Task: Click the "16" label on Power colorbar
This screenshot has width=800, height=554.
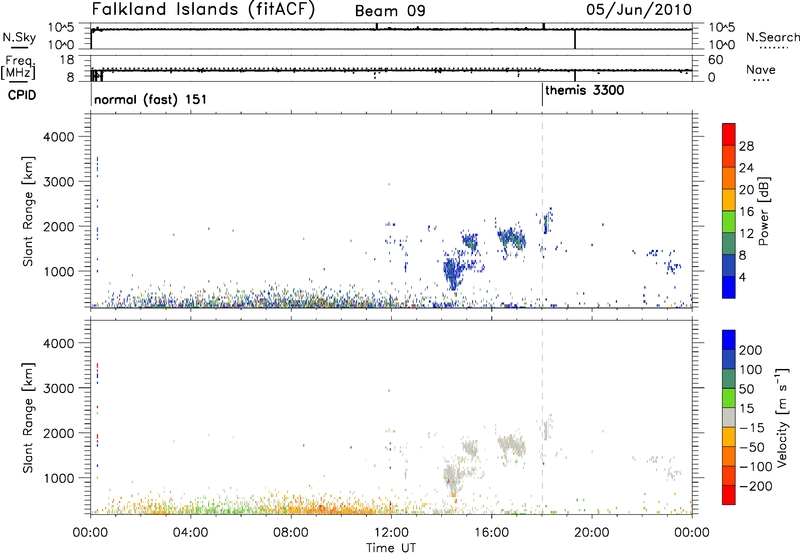Action: click(x=746, y=212)
